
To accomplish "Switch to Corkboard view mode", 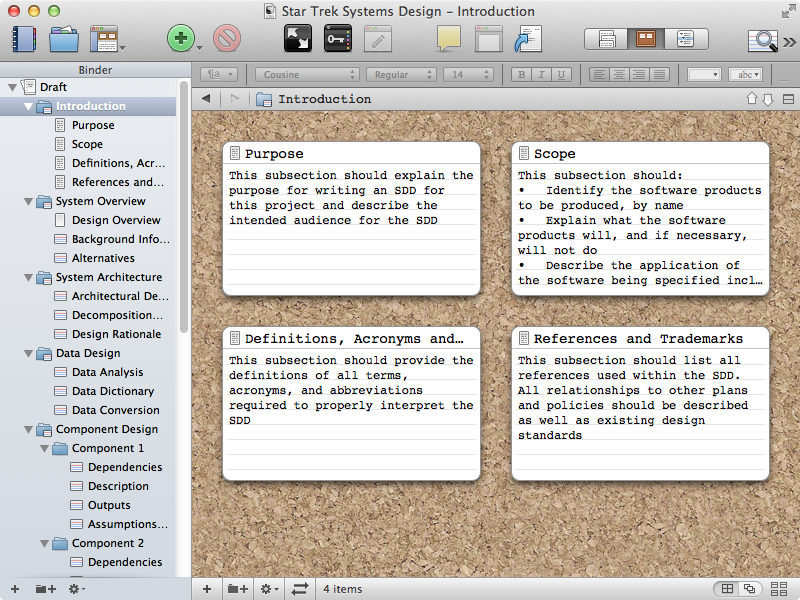I will click(646, 39).
